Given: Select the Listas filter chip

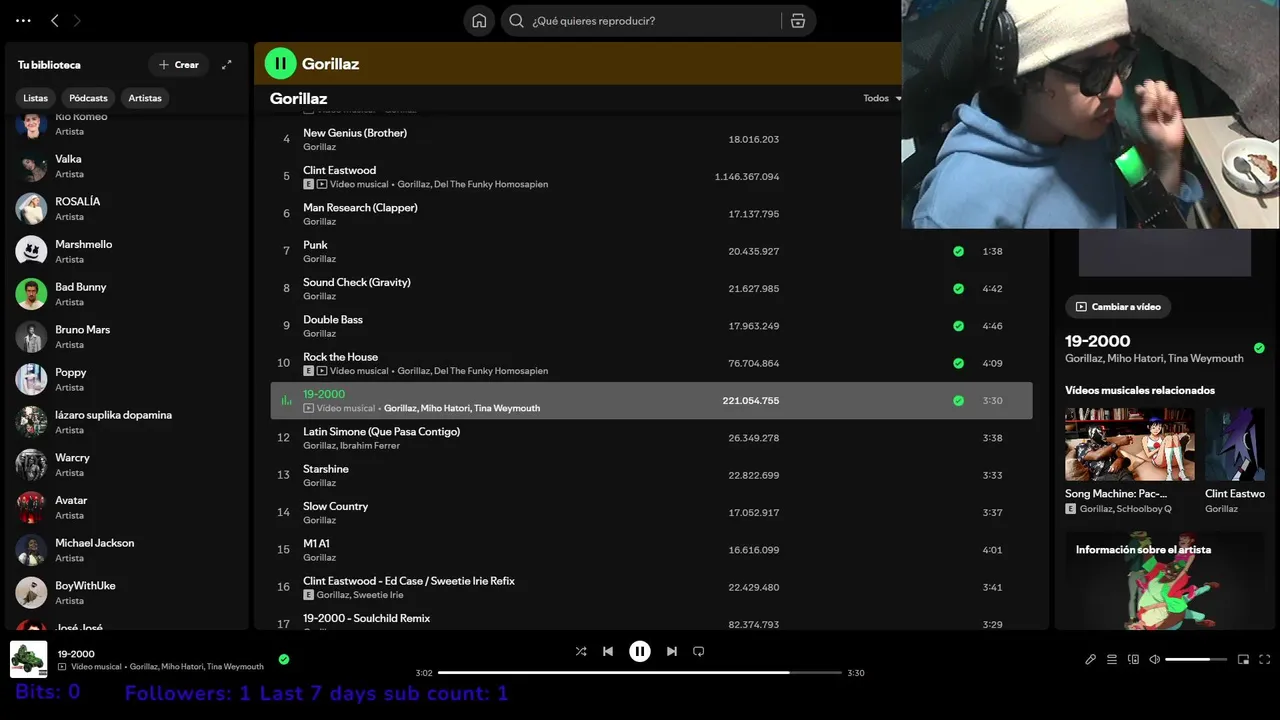Looking at the screenshot, I should [36, 98].
